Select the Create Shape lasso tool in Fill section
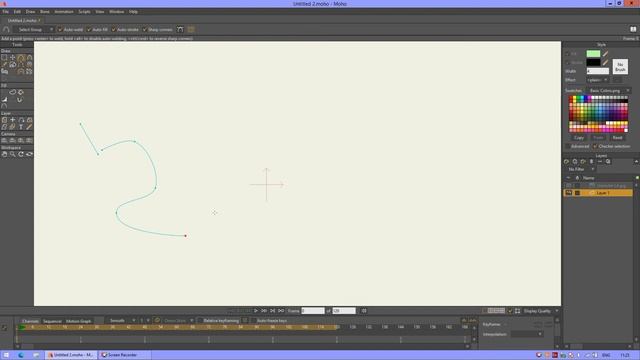The image size is (640, 360). 13,92
